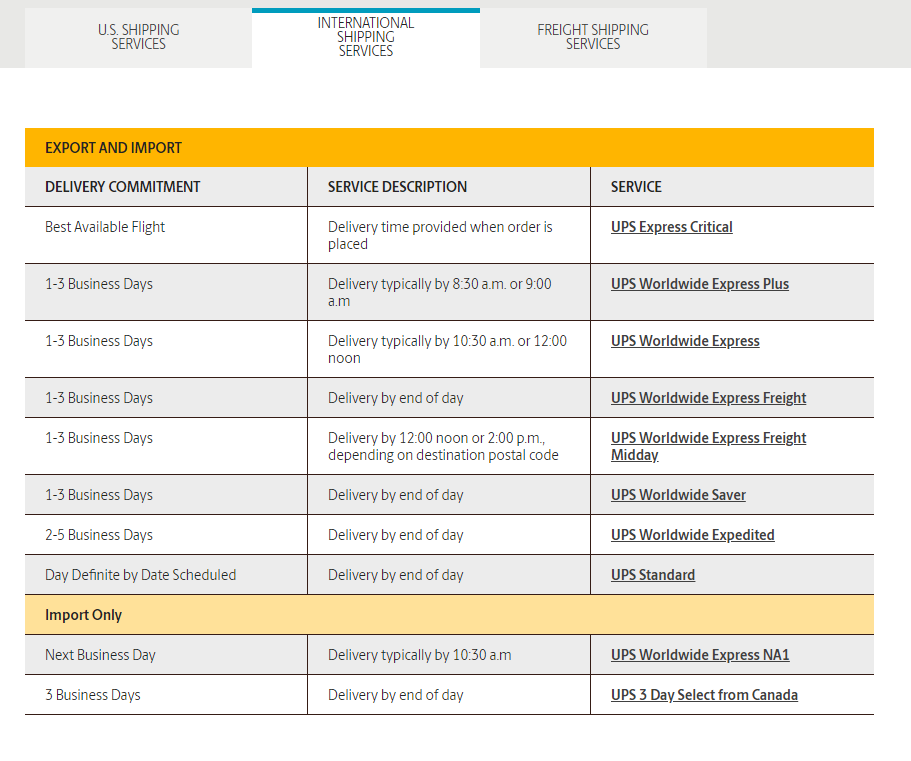Click "1-3 Business Days" in the Worldwide Saver row
The image size is (911, 761).
99,494
